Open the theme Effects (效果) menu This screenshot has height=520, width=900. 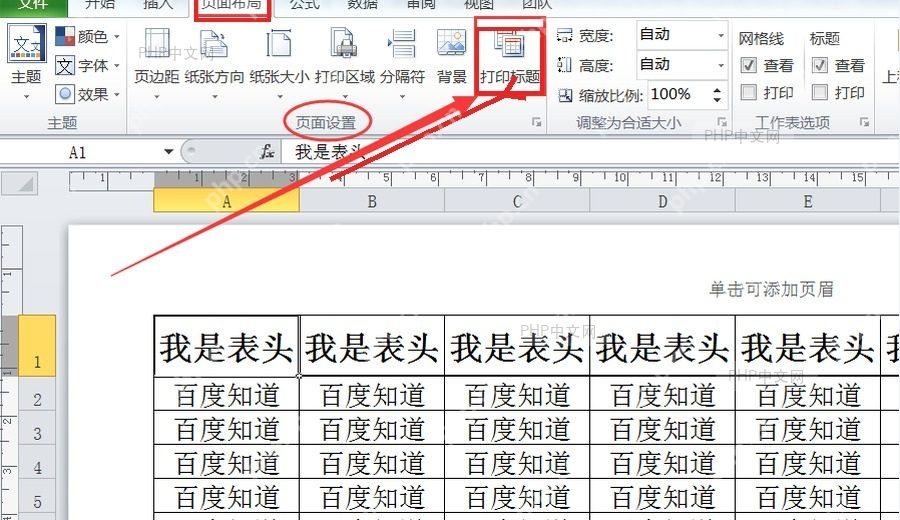[x=88, y=94]
